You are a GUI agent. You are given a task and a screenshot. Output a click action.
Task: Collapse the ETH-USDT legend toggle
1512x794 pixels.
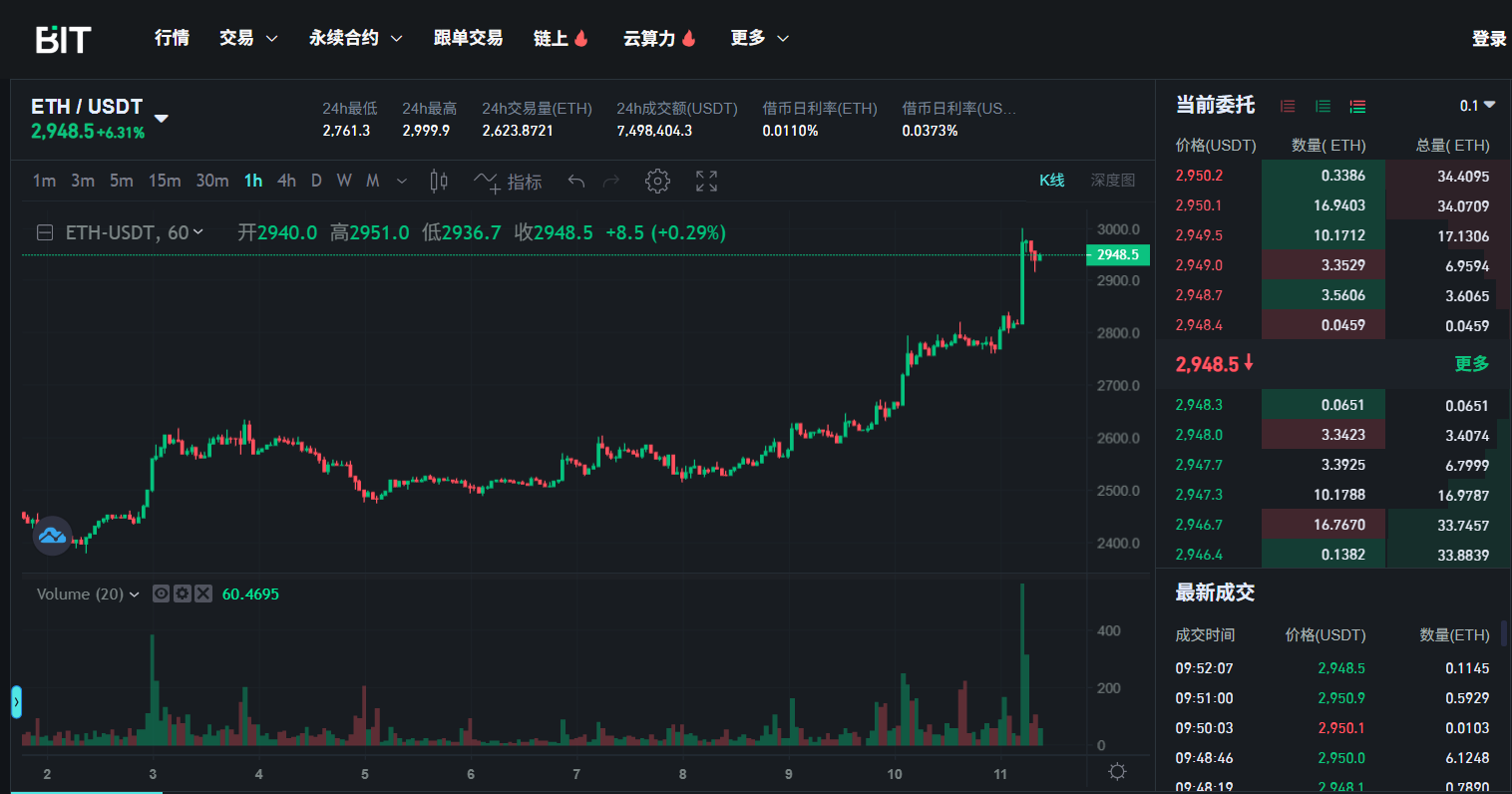45,232
